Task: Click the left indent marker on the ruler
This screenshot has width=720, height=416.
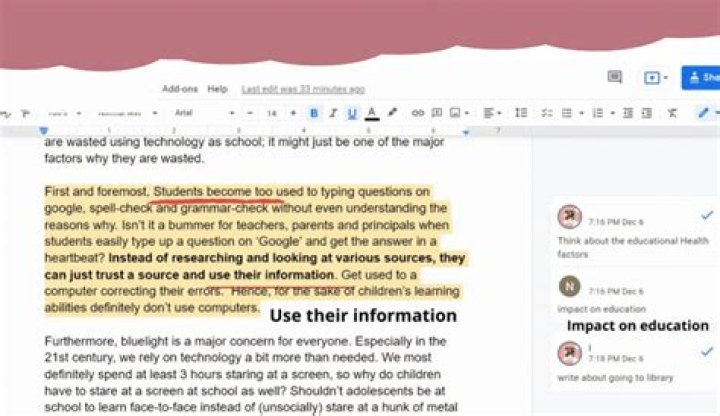Action: 44,131
